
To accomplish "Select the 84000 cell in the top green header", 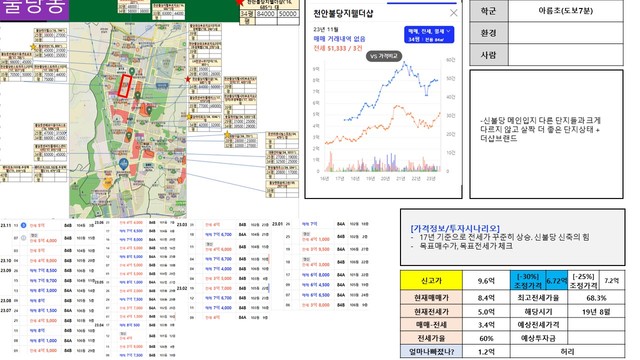I will (266, 13).
